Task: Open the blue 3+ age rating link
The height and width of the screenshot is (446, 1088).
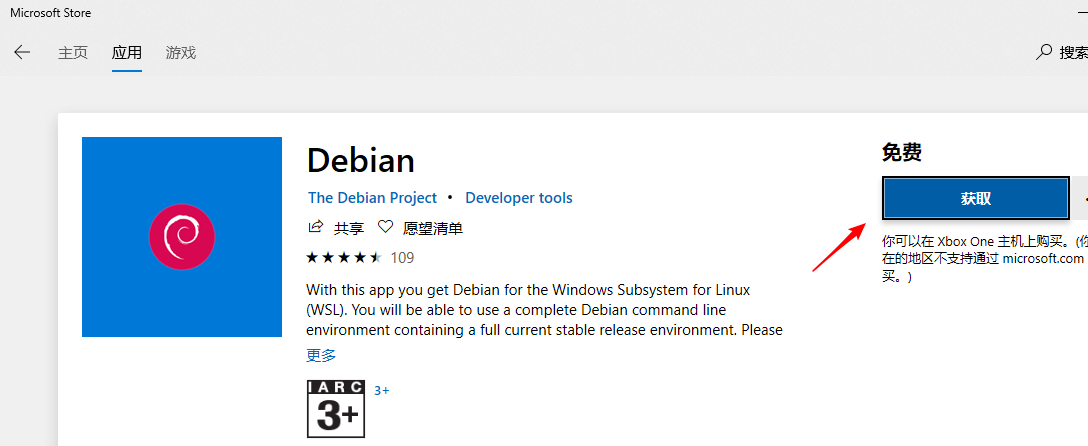Action: click(x=382, y=390)
